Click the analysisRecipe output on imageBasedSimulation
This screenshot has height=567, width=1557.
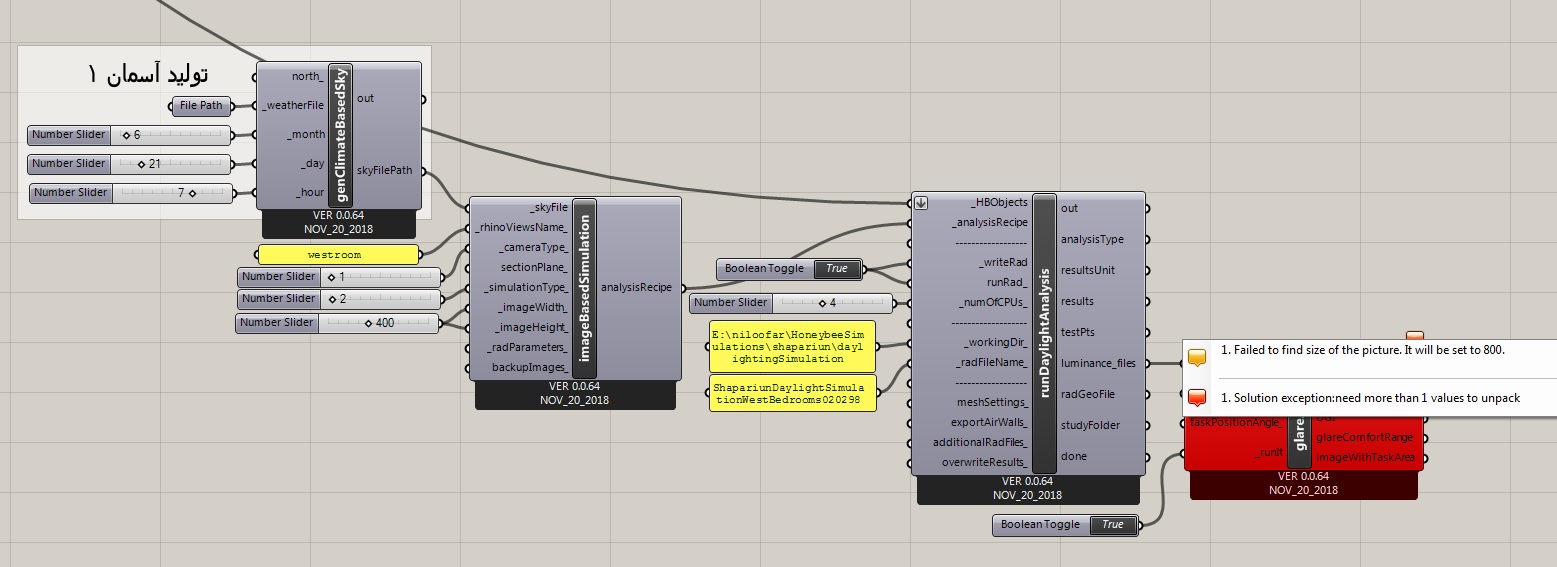[x=636, y=288]
